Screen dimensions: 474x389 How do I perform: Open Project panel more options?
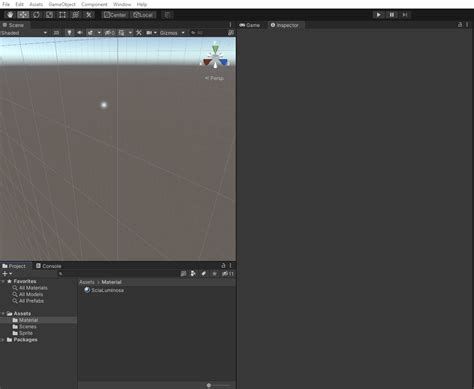pyautogui.click(x=230, y=266)
